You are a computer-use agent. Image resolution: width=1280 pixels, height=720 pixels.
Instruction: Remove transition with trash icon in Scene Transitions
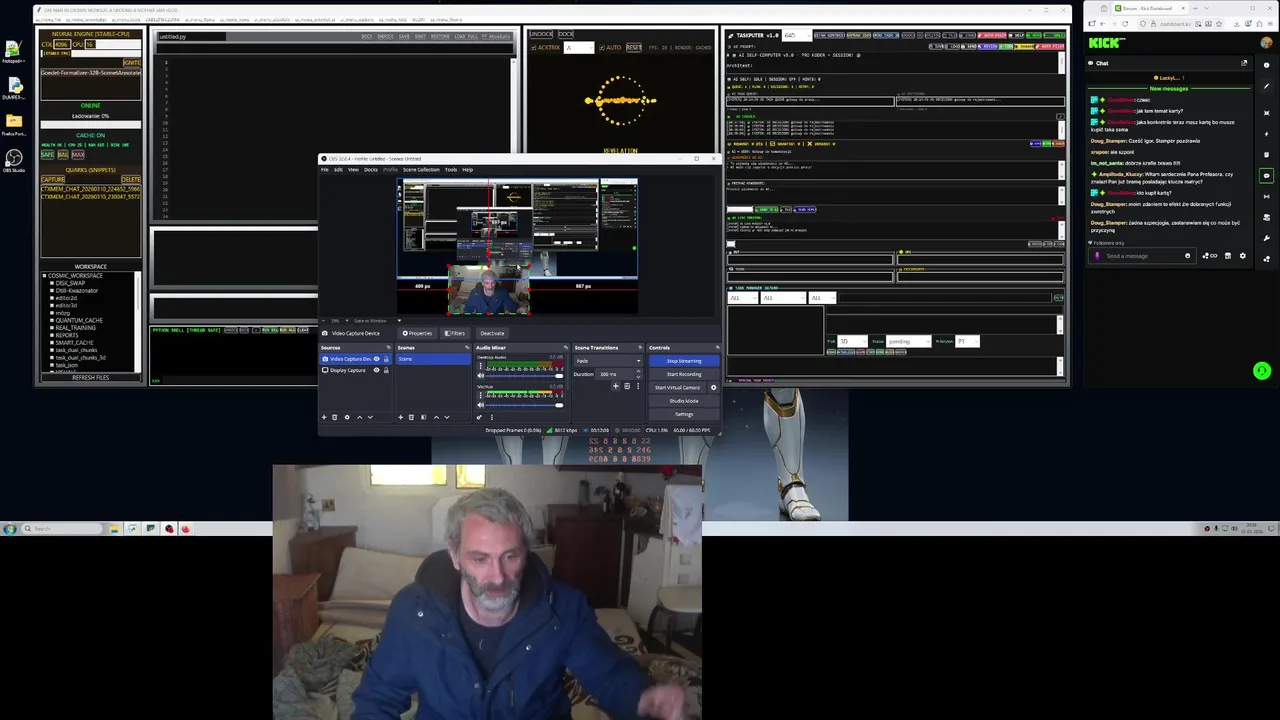(627, 386)
